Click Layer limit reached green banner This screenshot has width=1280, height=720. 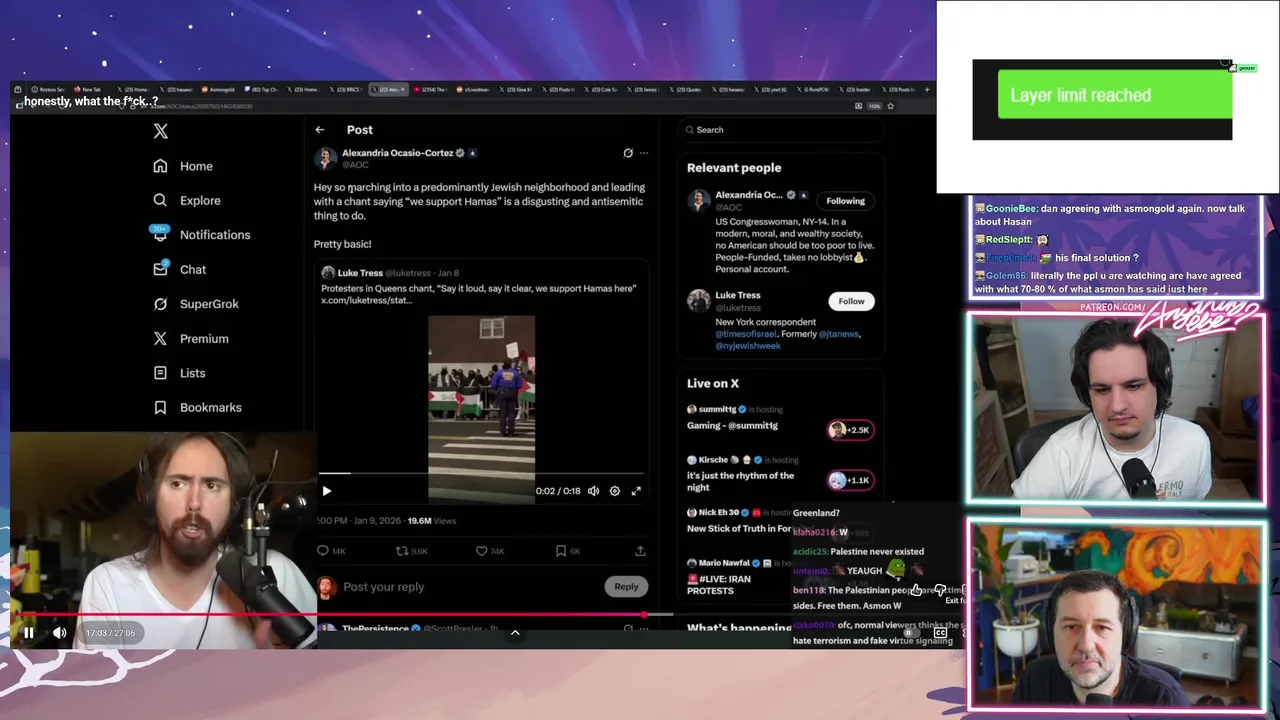pyautogui.click(x=1115, y=95)
